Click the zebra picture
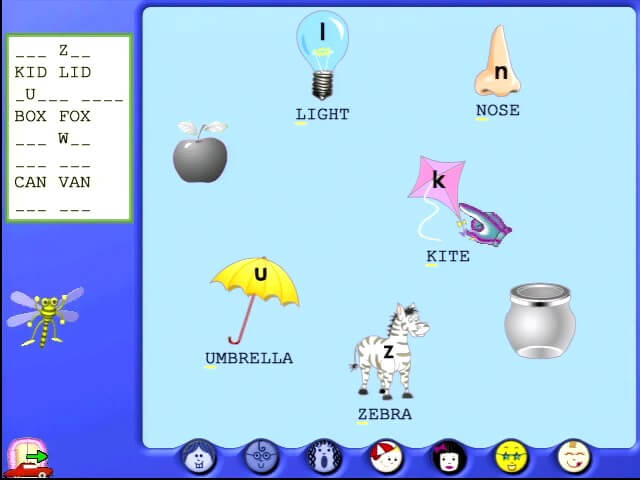 pos(389,351)
